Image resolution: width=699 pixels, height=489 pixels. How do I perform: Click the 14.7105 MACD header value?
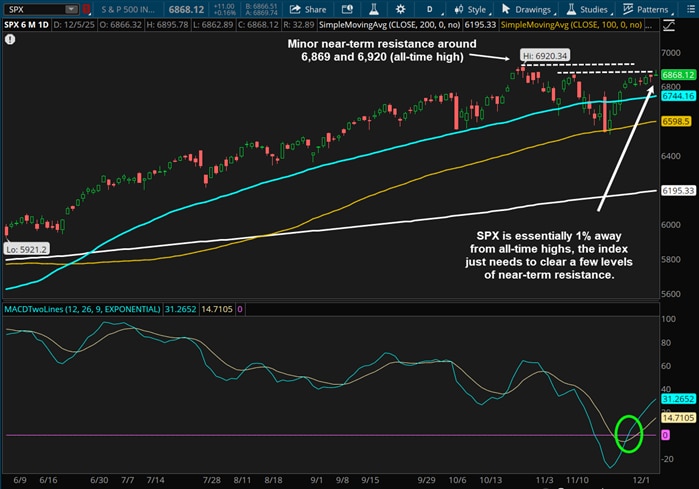coord(217,309)
